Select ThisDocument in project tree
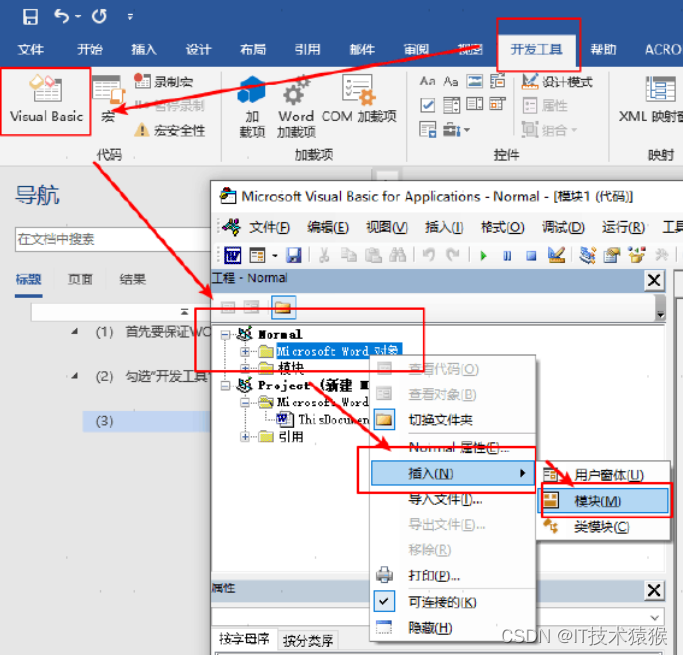Viewport: 683px width, 655px height. click(325, 419)
